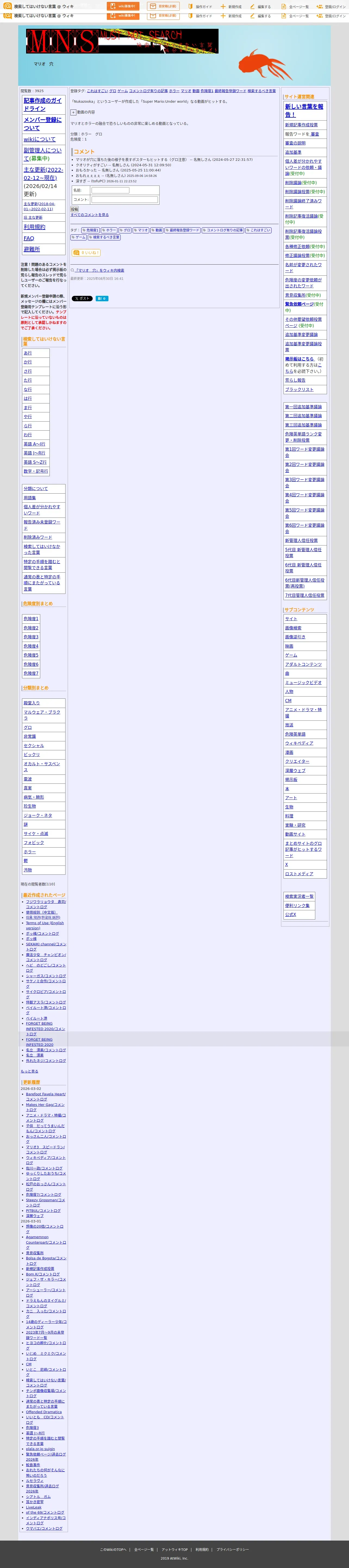Open the 緊急依頼ページ link

coord(300,304)
